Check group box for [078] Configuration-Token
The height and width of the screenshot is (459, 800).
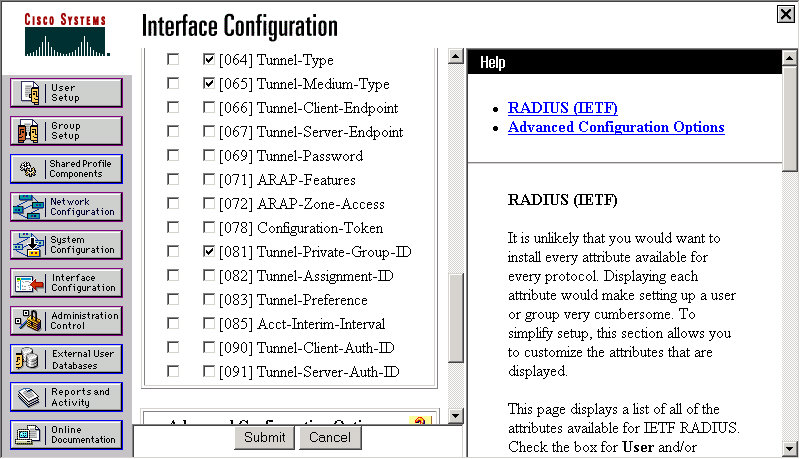pyautogui.click(x=209, y=227)
